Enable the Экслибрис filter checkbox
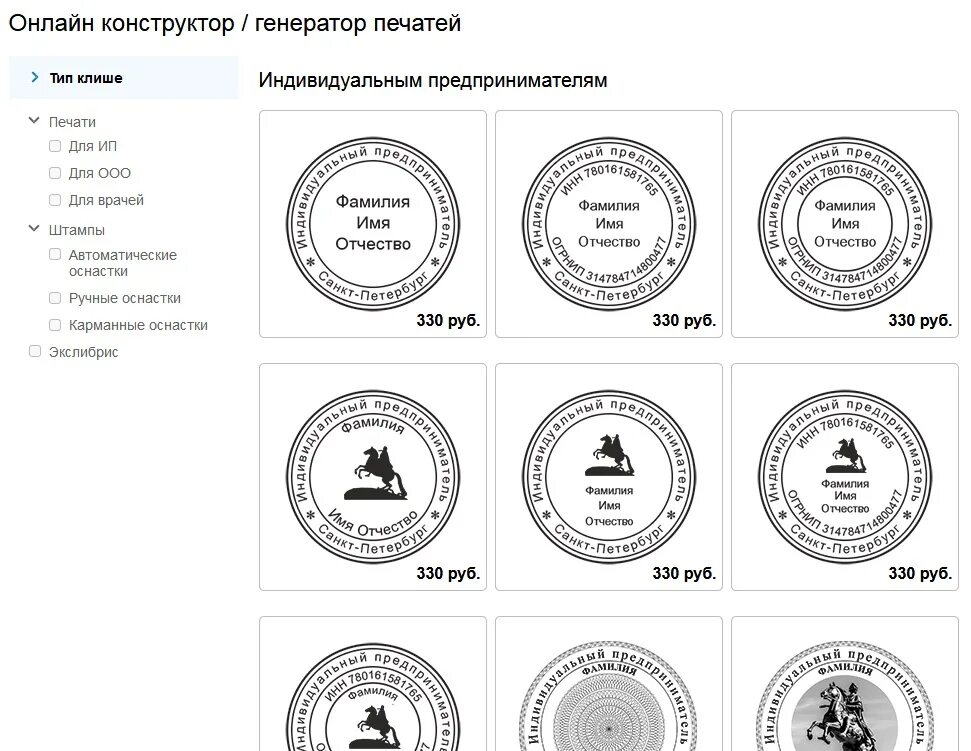971x751 pixels. pyautogui.click(x=35, y=352)
